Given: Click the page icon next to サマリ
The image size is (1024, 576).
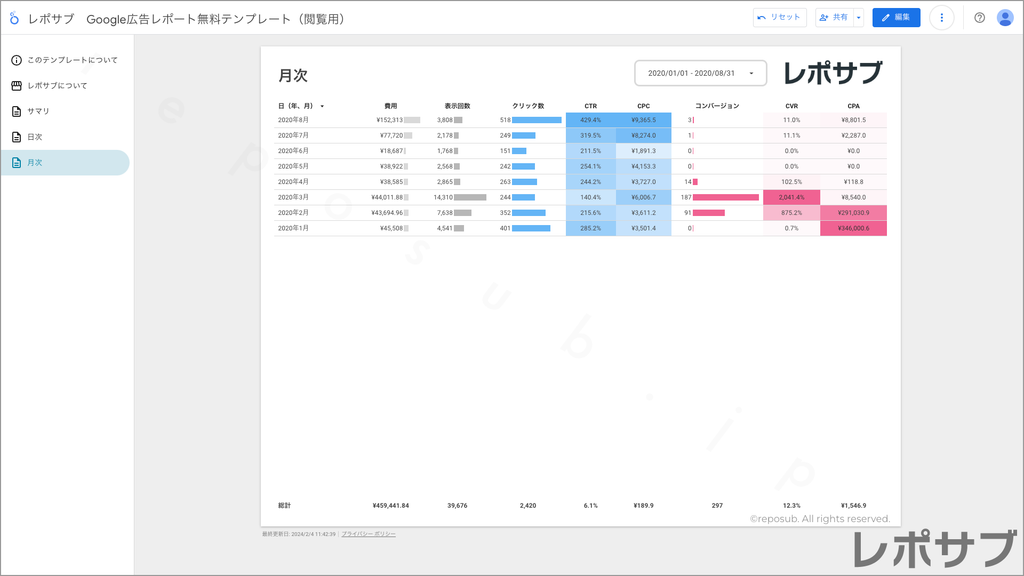Looking at the screenshot, I should click(15, 111).
